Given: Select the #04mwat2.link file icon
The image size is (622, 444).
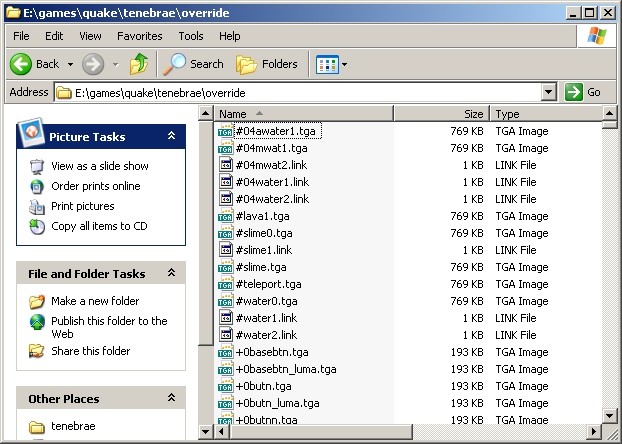Looking at the screenshot, I should pyautogui.click(x=226, y=165).
